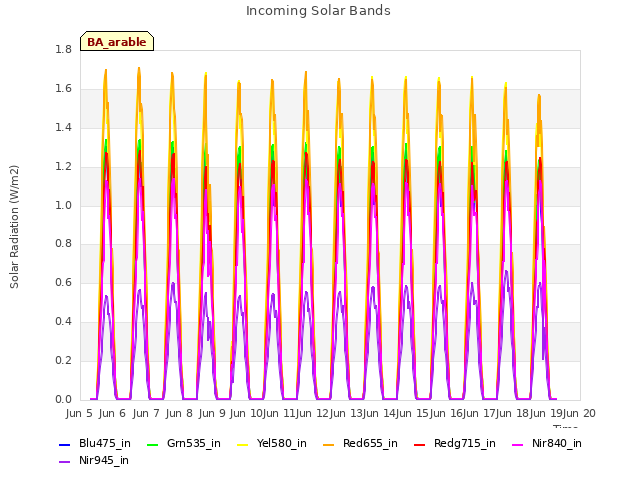Viewport: 640px width, 480px height.
Task: Click the Blu475_in legend color marker
Action: coord(64,444)
